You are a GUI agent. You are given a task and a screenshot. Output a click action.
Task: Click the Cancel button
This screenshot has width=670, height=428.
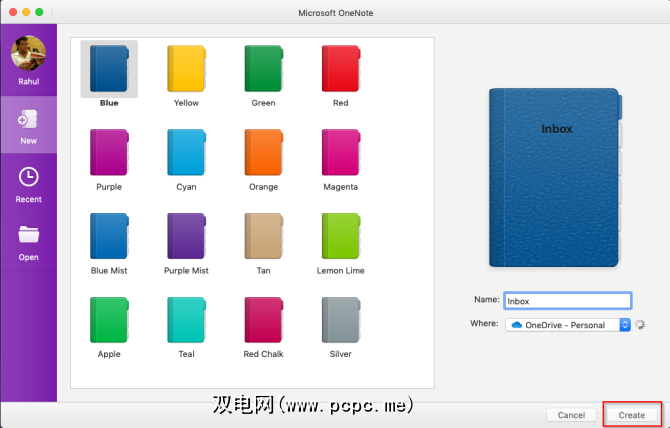571,415
